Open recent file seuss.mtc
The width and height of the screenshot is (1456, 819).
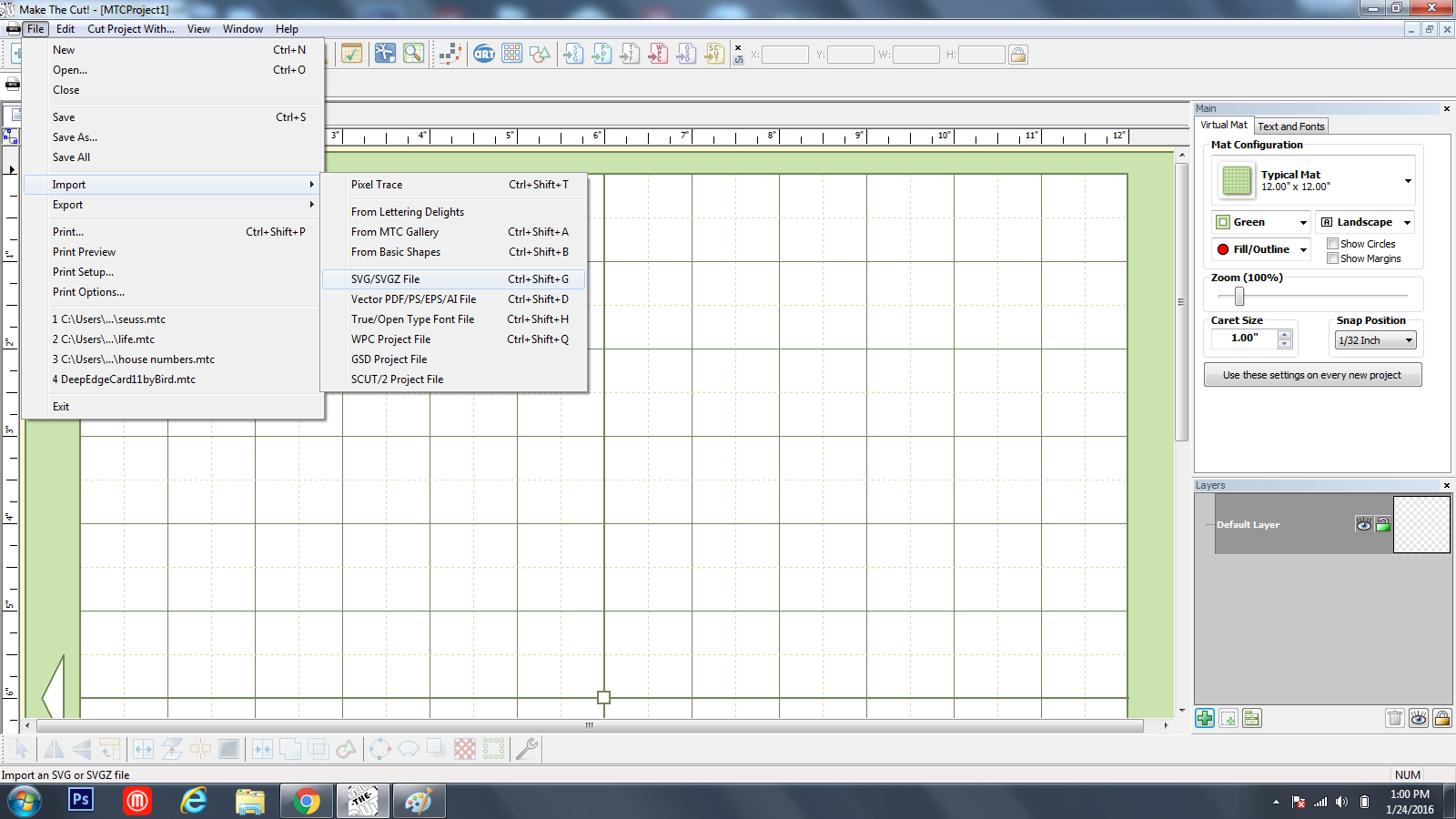tap(174, 319)
